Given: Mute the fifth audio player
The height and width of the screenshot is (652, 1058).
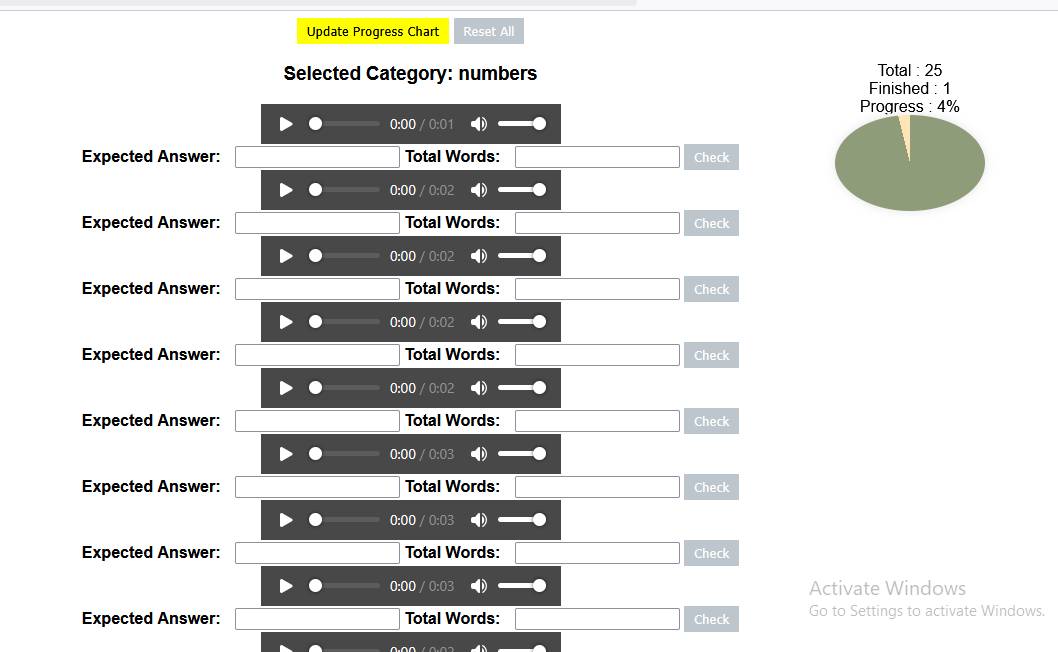Looking at the screenshot, I should pos(479,388).
